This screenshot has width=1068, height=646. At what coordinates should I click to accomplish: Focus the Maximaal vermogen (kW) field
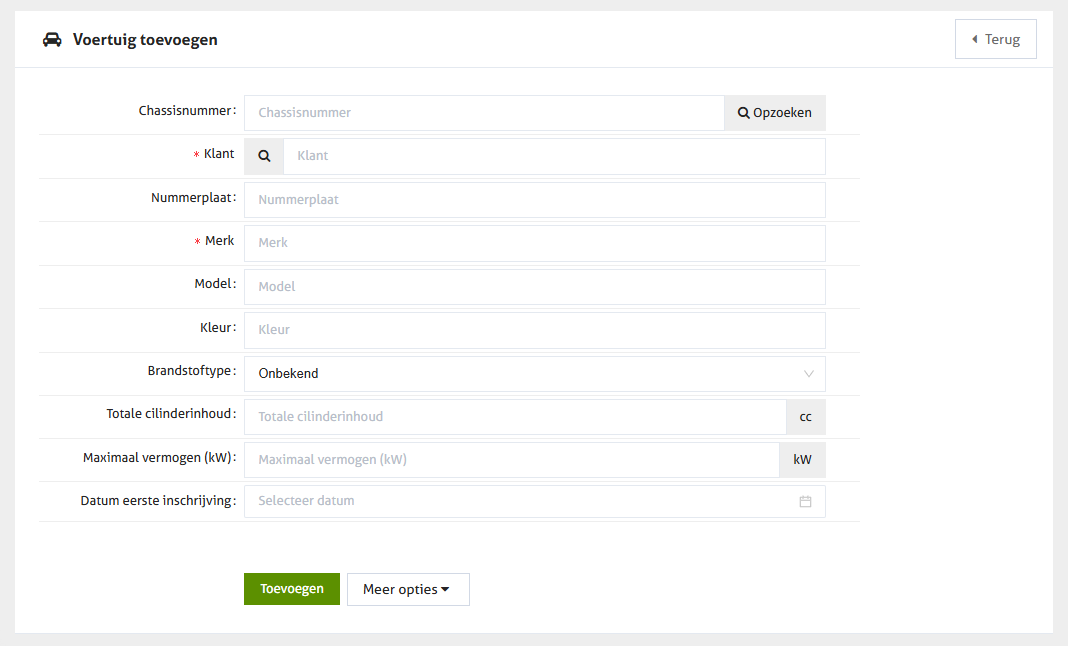tap(511, 460)
